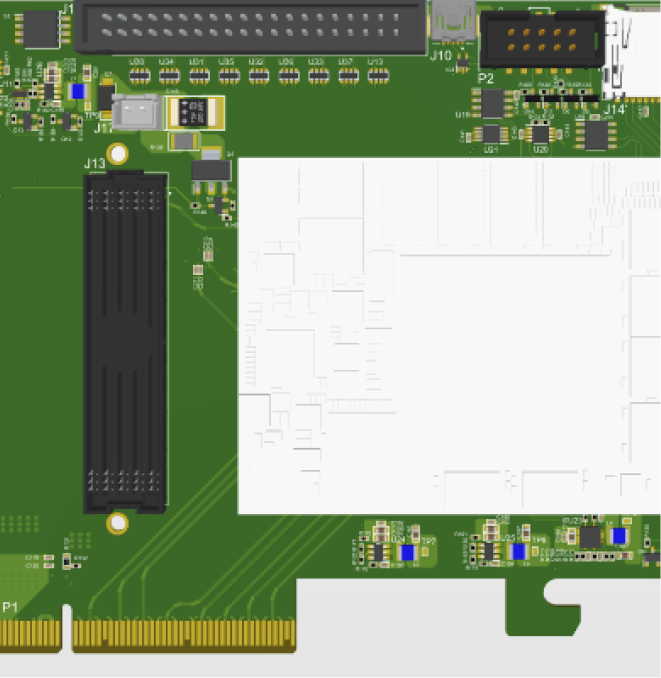This screenshot has height=678, width=661.
Task: Select the black J13 M.2 connector
Action: 124,340
